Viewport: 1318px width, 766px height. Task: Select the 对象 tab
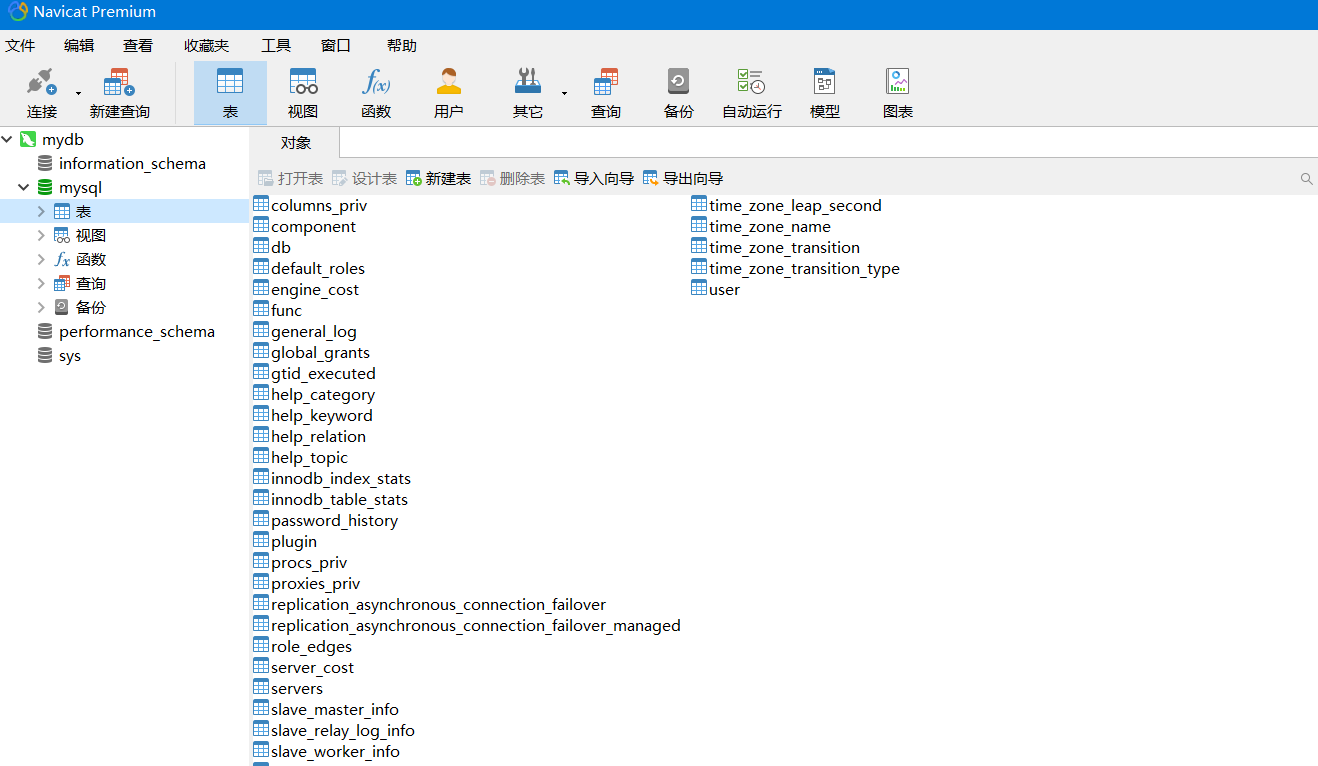click(296, 143)
